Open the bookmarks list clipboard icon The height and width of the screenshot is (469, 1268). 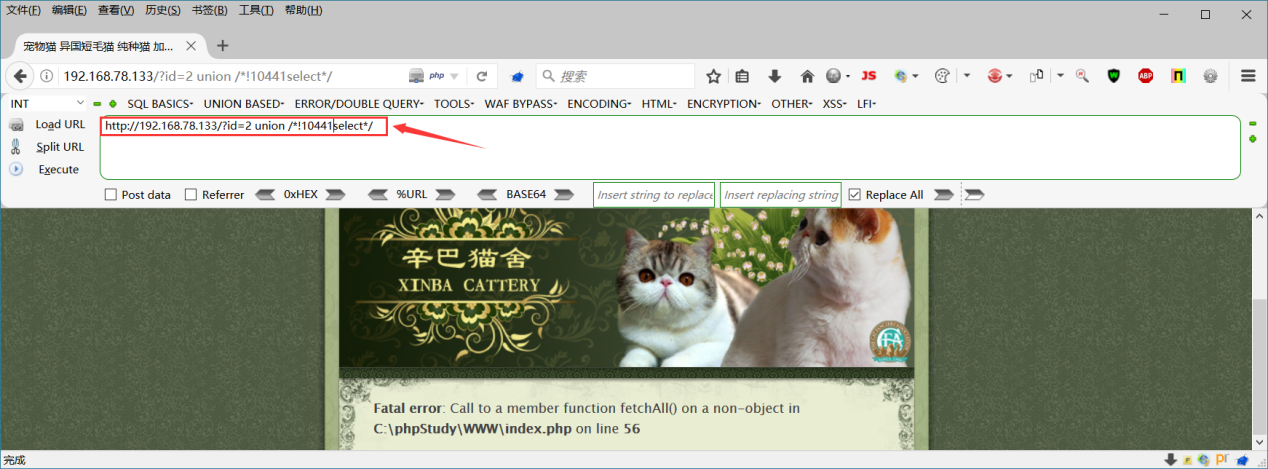[x=742, y=76]
